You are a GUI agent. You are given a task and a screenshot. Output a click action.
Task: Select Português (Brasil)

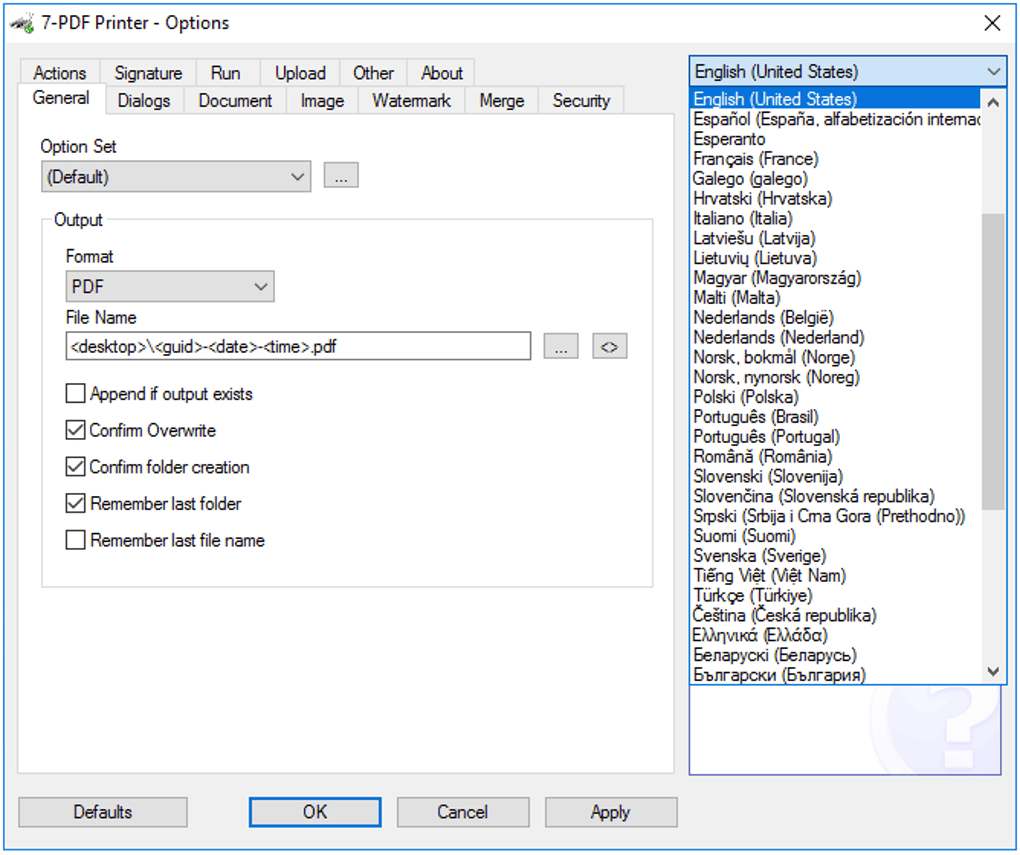[x=835, y=416]
